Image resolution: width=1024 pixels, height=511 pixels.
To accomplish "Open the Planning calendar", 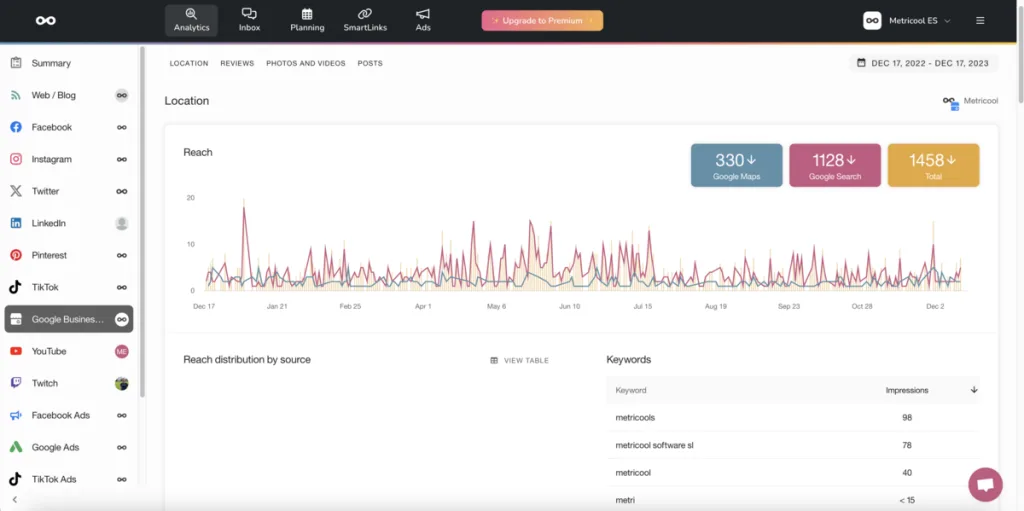I will (307, 20).
